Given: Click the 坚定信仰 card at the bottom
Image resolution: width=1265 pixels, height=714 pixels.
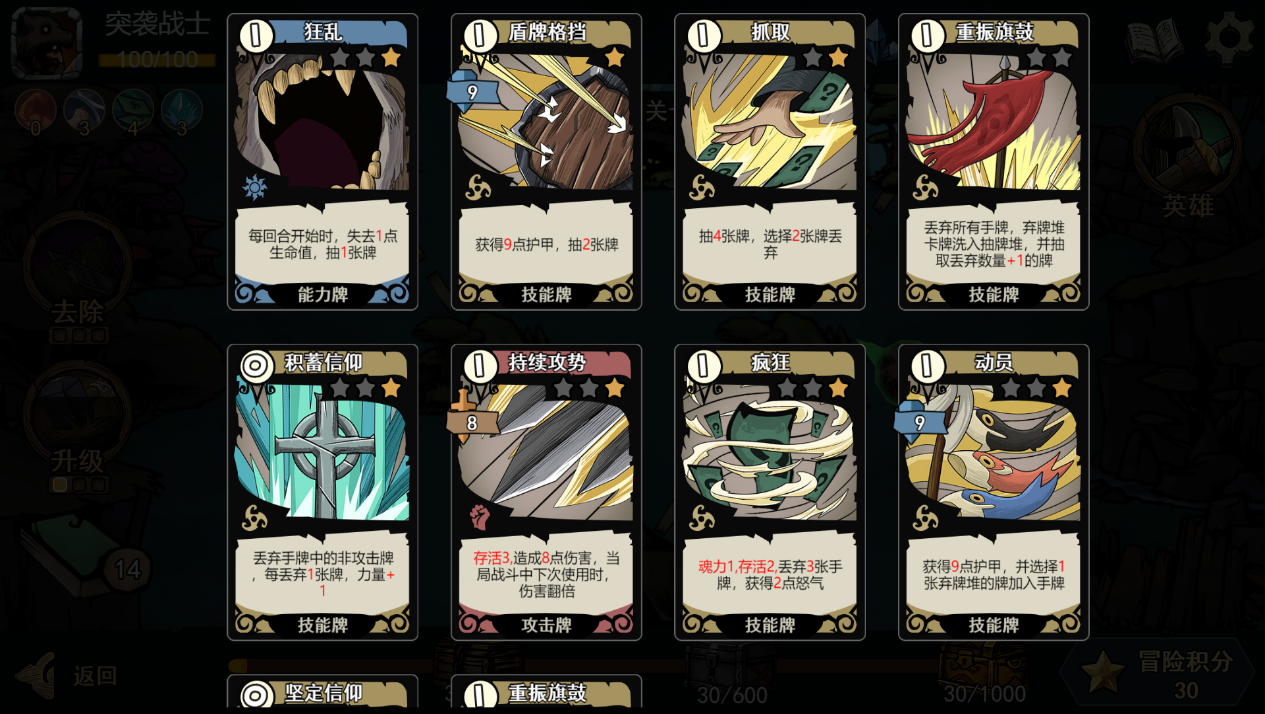Looking at the screenshot, I should [322, 692].
